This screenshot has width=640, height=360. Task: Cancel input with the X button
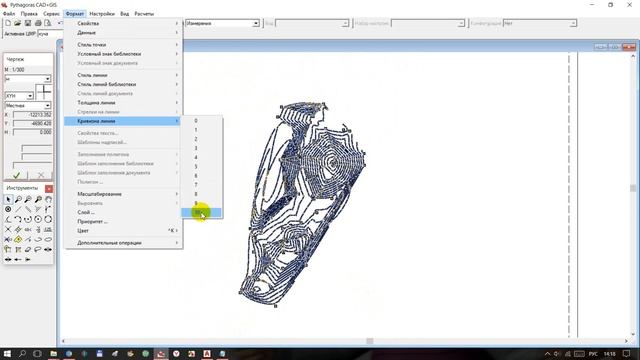pos(40,175)
